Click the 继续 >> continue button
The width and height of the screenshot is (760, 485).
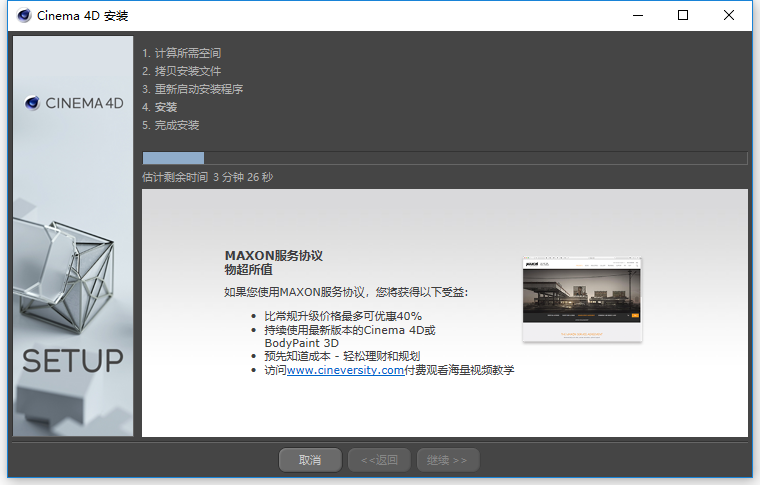(x=448, y=460)
